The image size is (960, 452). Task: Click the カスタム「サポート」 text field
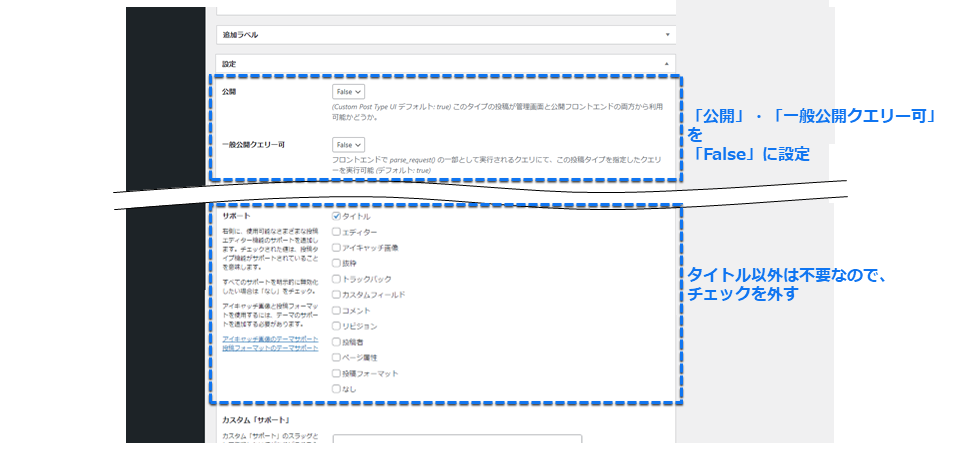coord(457,442)
